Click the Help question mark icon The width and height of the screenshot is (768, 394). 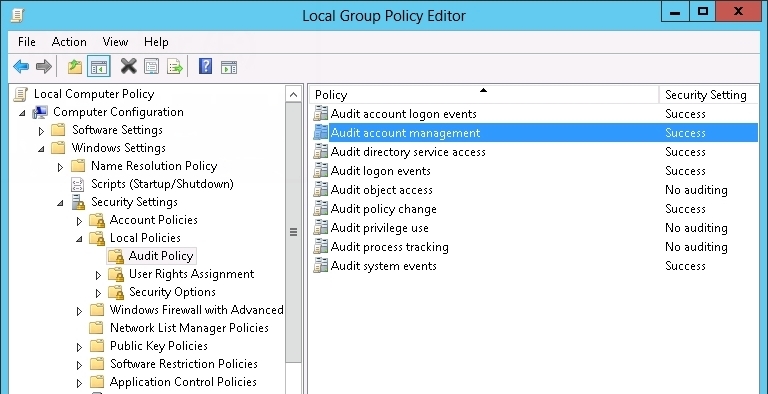pos(205,66)
